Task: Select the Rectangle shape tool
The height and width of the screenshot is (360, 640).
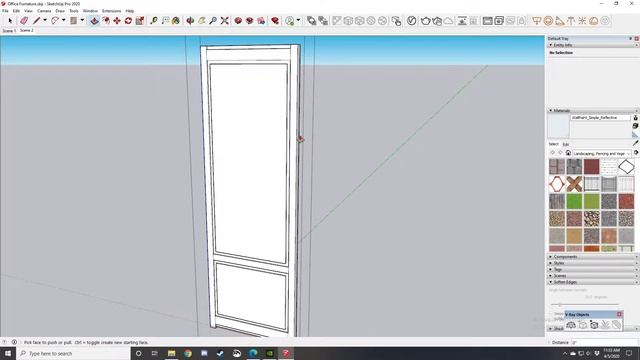Action: 73,20
